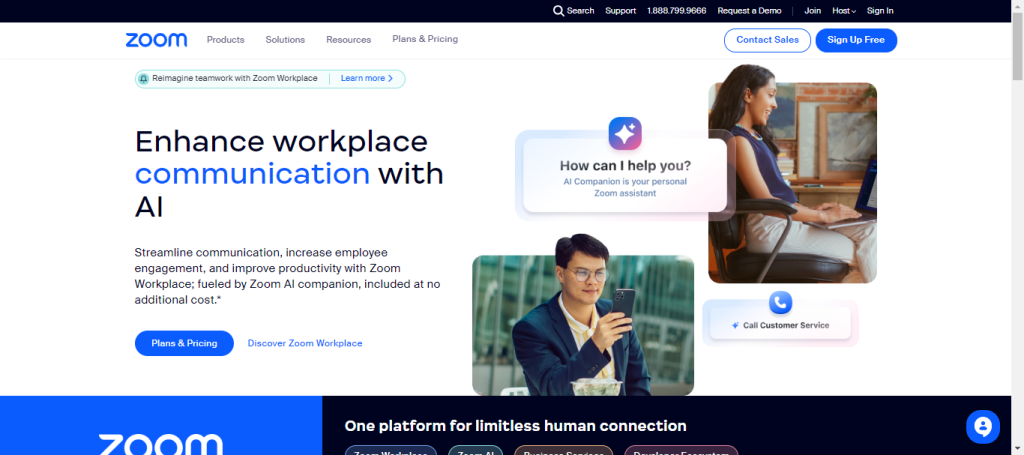Screen dimensions: 1024x455
Task: Click the blue Plans & Pricing button
Action: point(184,343)
